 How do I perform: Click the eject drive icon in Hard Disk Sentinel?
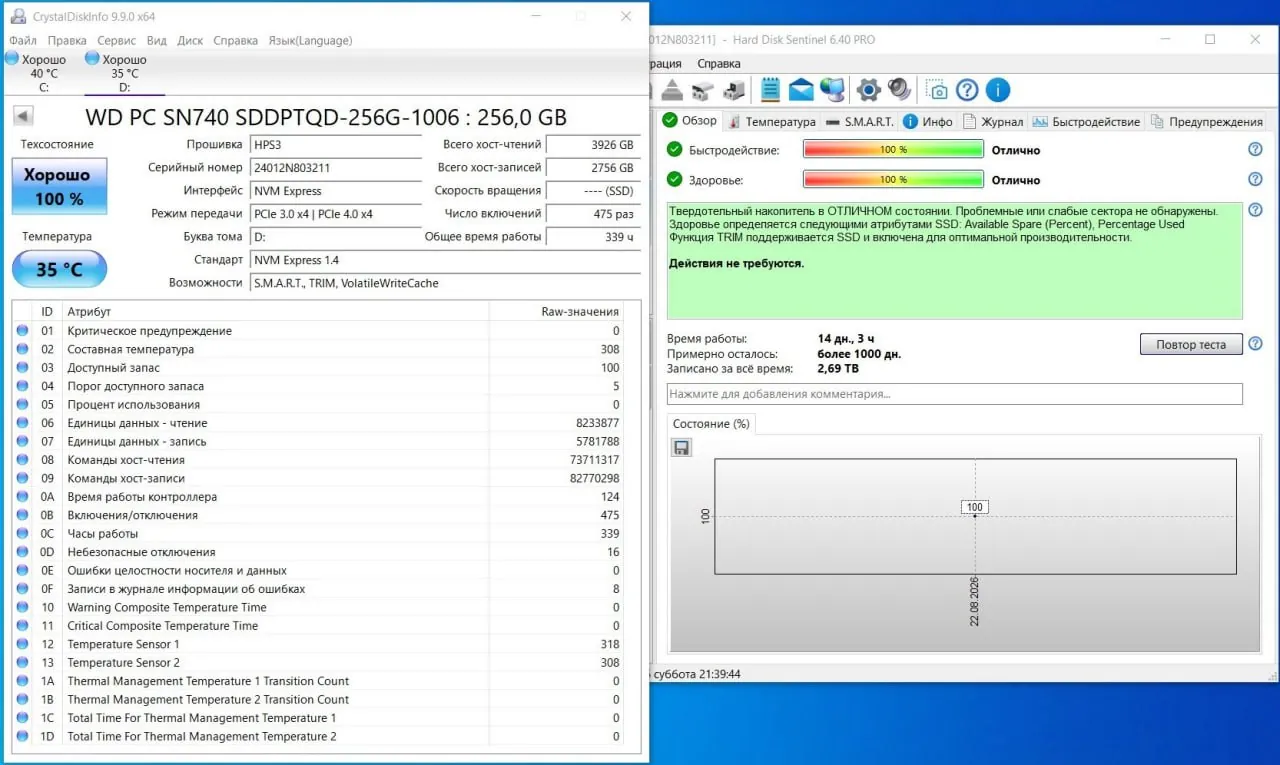[x=672, y=90]
